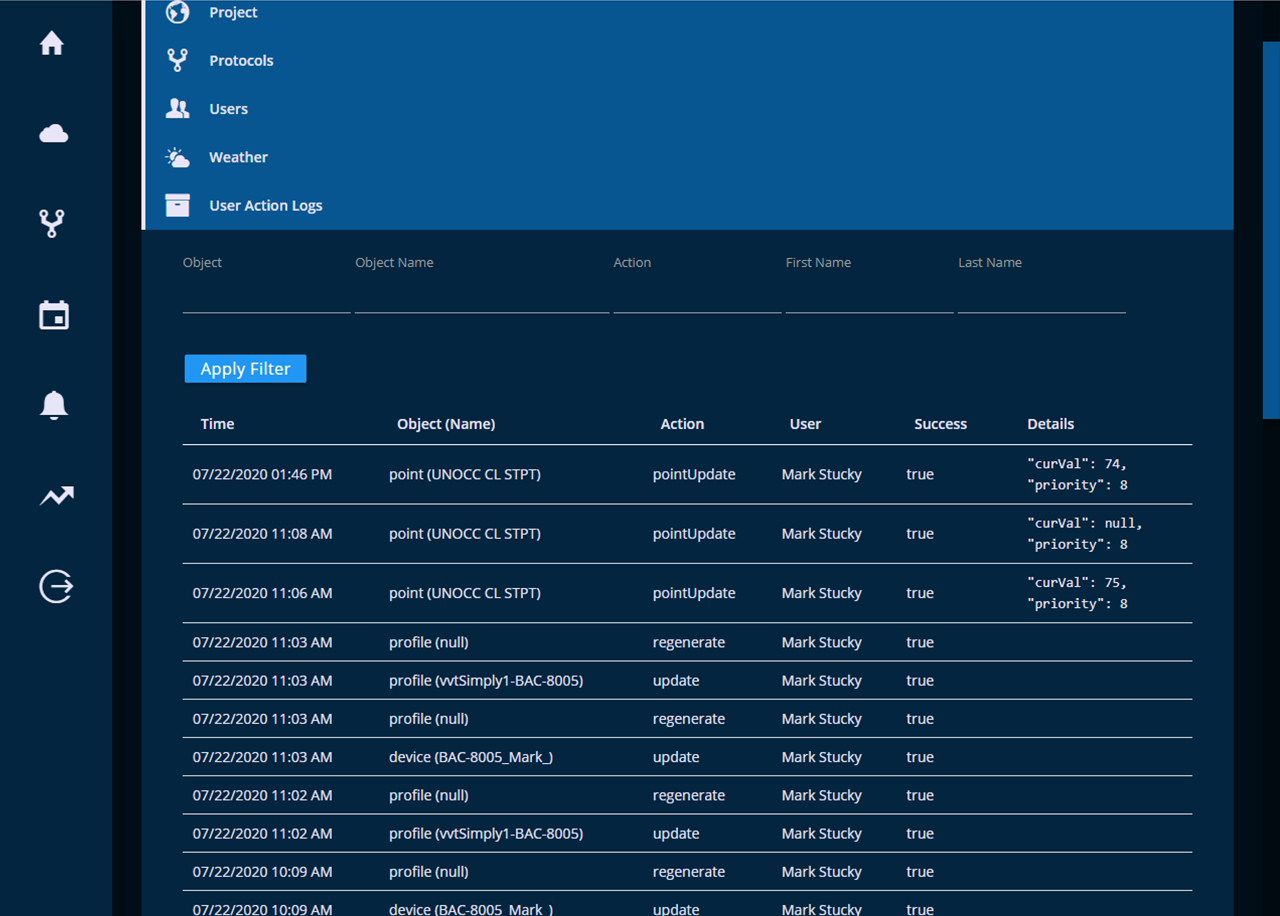Screen dimensions: 1280x916
Task: Focus the Object Name filter field
Action: [x=482, y=297]
